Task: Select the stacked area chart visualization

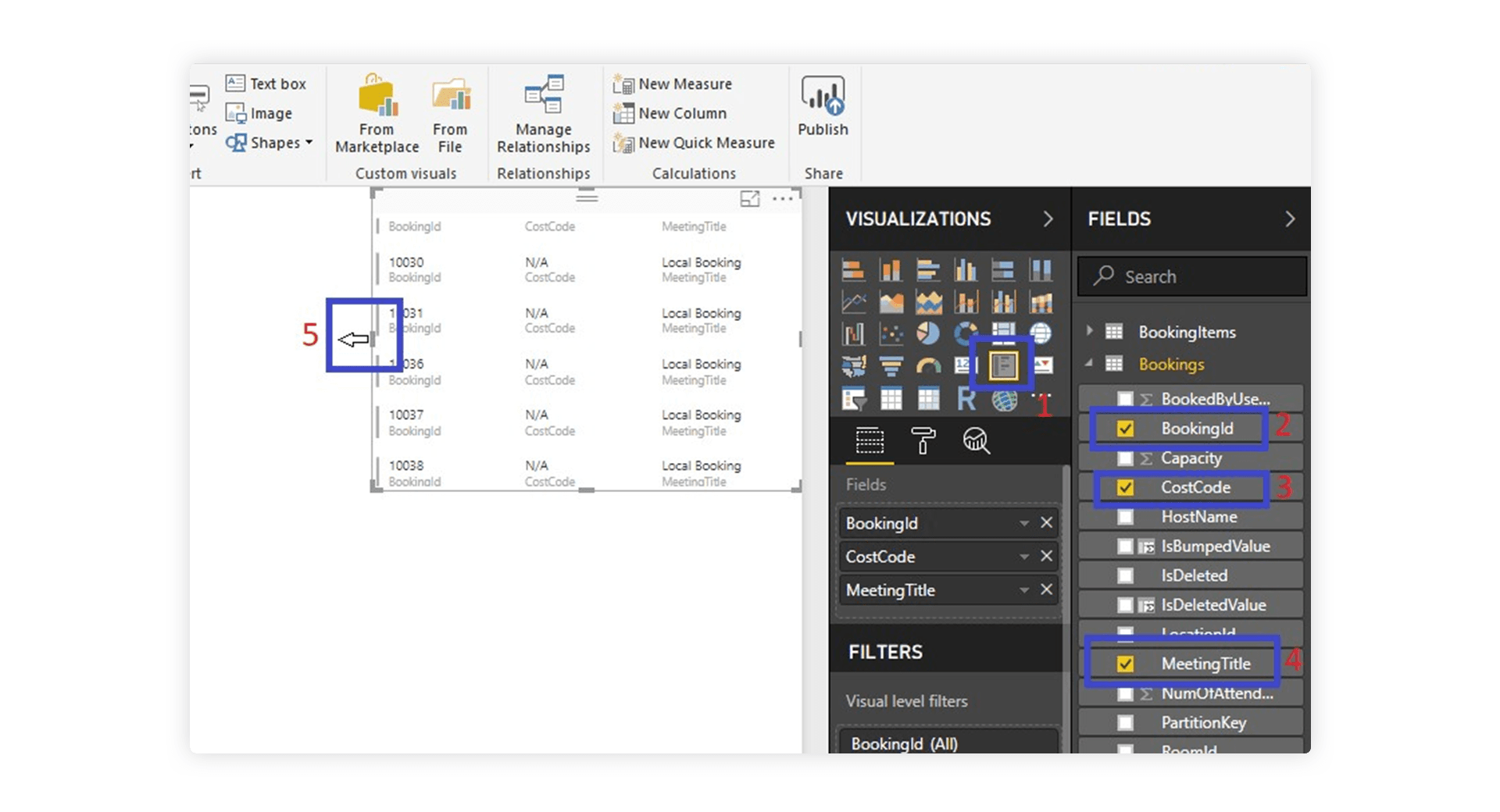Action: 928,301
